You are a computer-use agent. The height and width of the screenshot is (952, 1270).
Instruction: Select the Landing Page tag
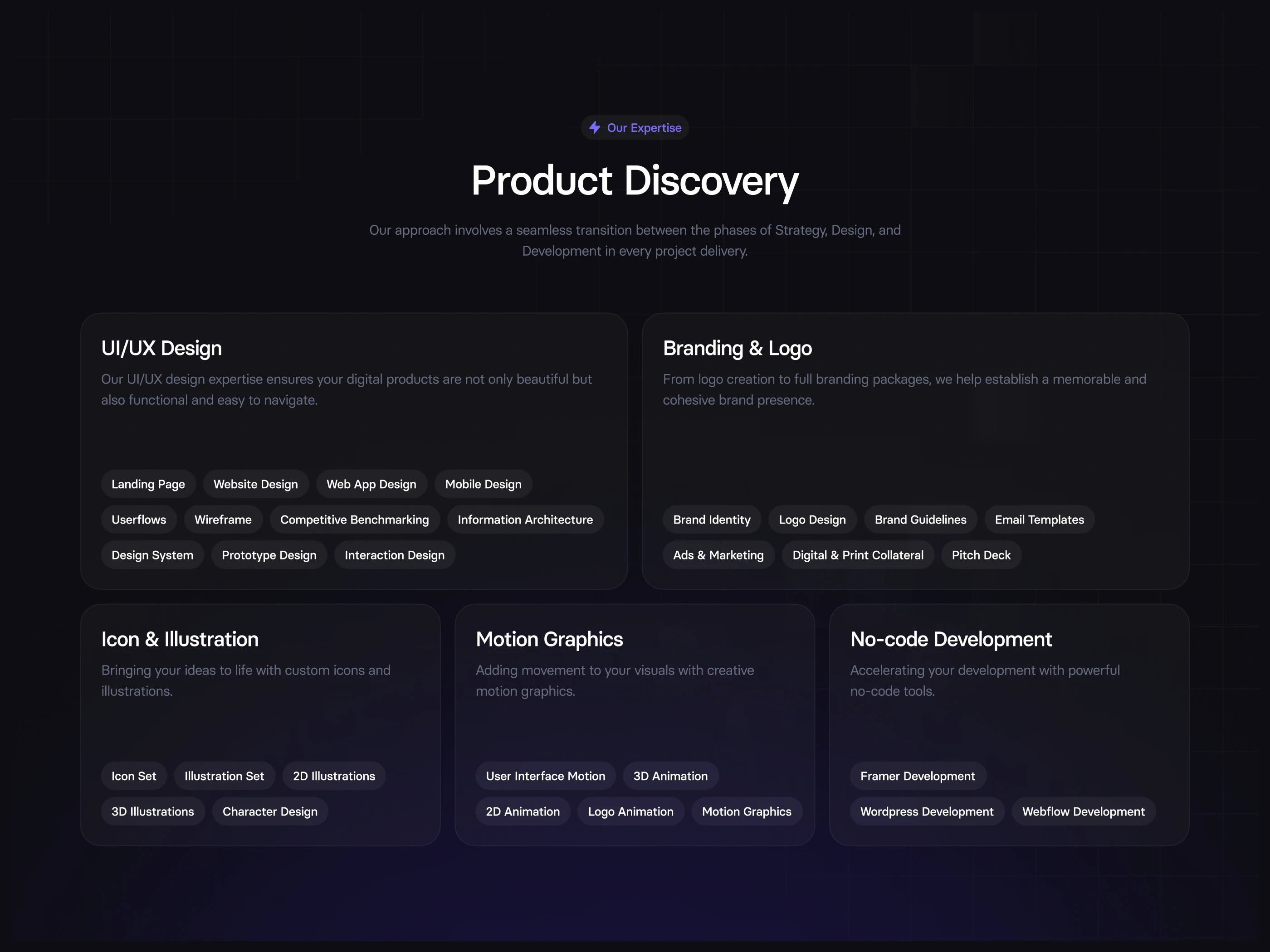(x=148, y=484)
